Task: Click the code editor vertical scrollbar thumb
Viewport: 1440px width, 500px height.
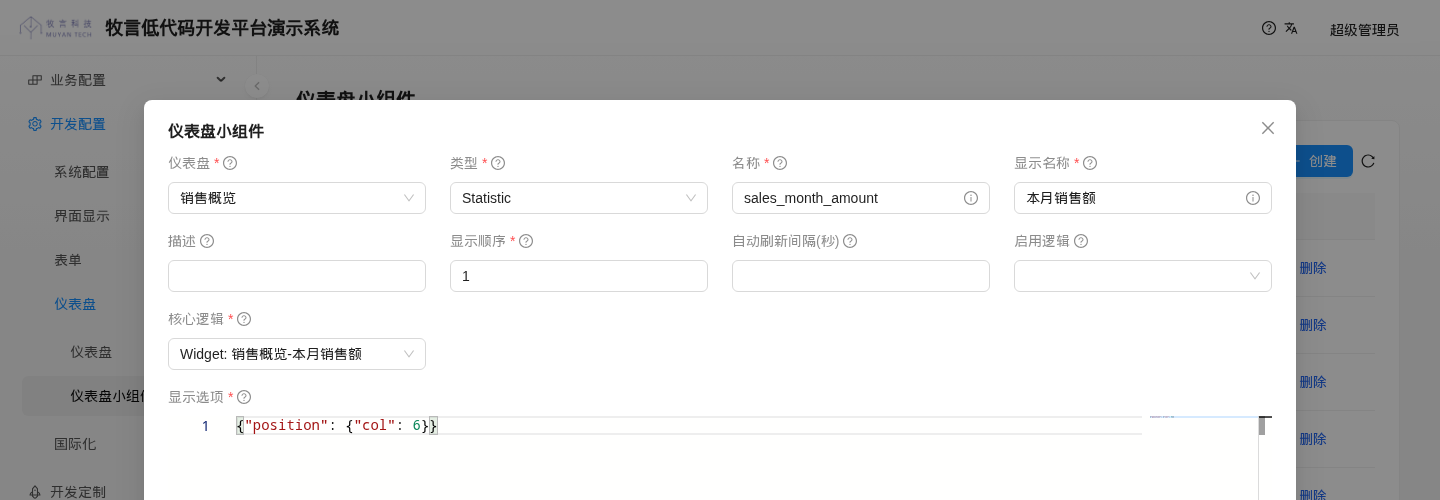Action: coord(1262,426)
